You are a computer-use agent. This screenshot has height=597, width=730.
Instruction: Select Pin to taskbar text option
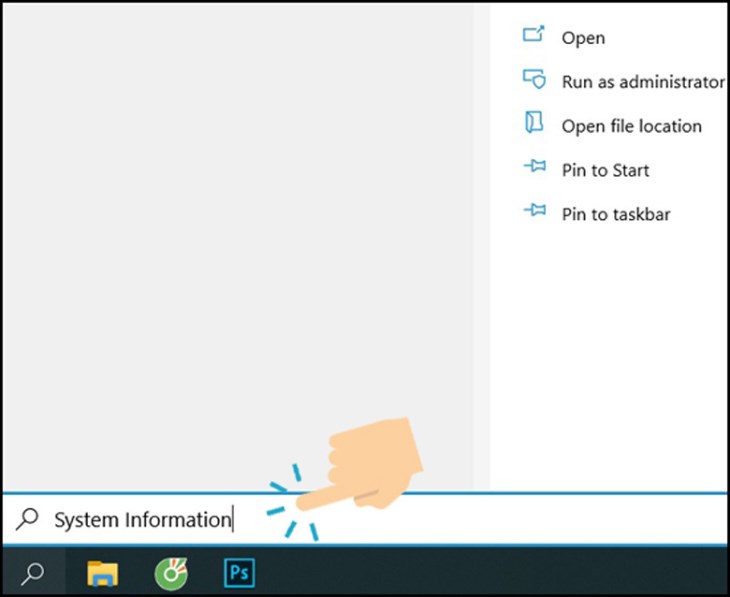(616, 214)
